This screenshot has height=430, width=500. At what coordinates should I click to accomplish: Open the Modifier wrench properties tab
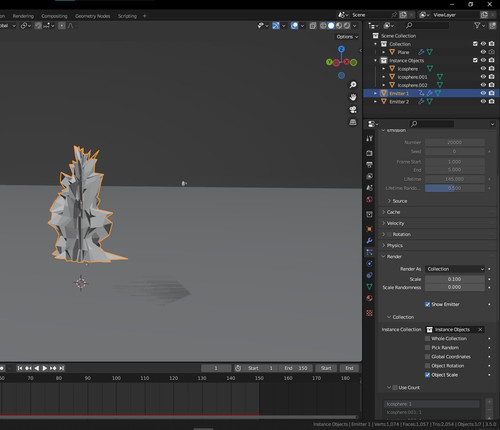pyautogui.click(x=369, y=241)
